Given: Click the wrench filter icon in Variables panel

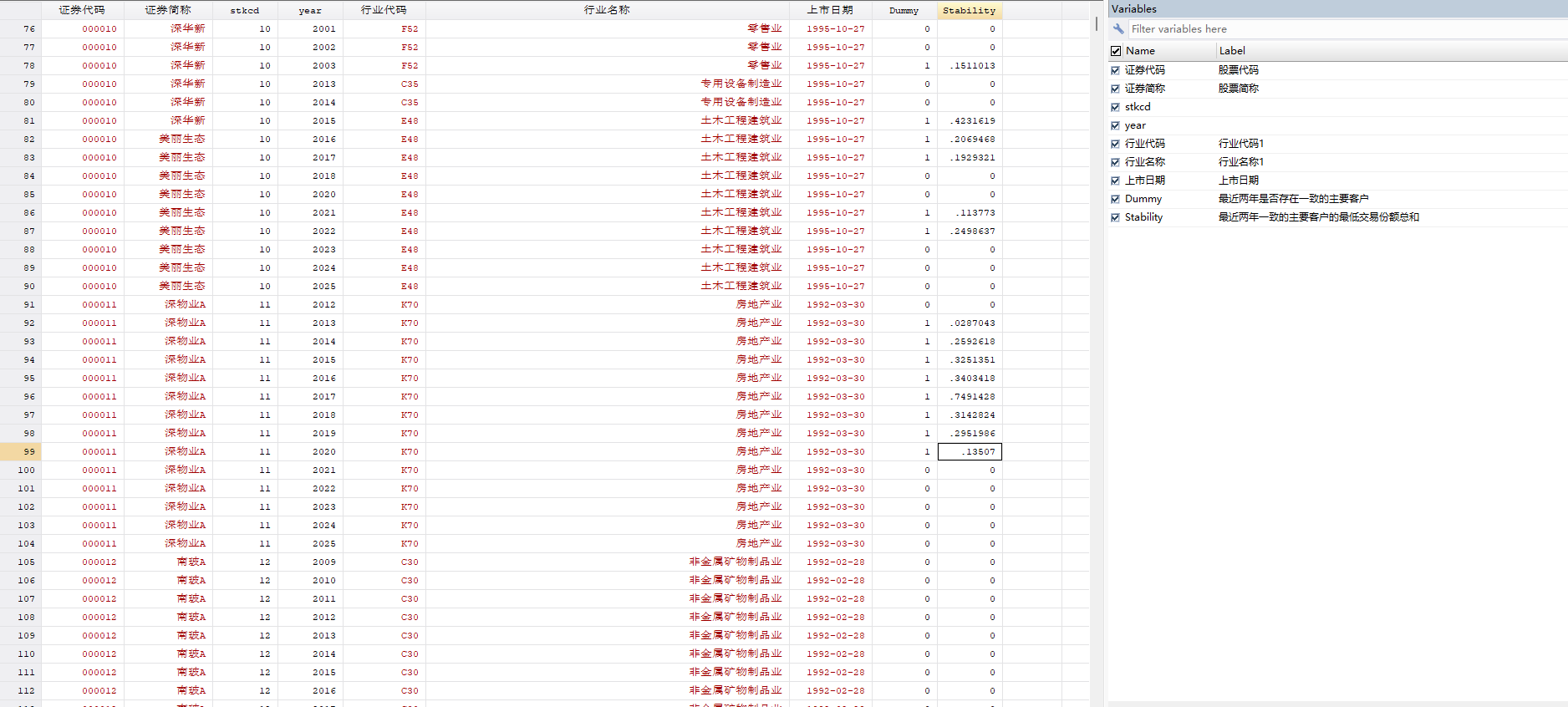Looking at the screenshot, I should coord(1118,28).
